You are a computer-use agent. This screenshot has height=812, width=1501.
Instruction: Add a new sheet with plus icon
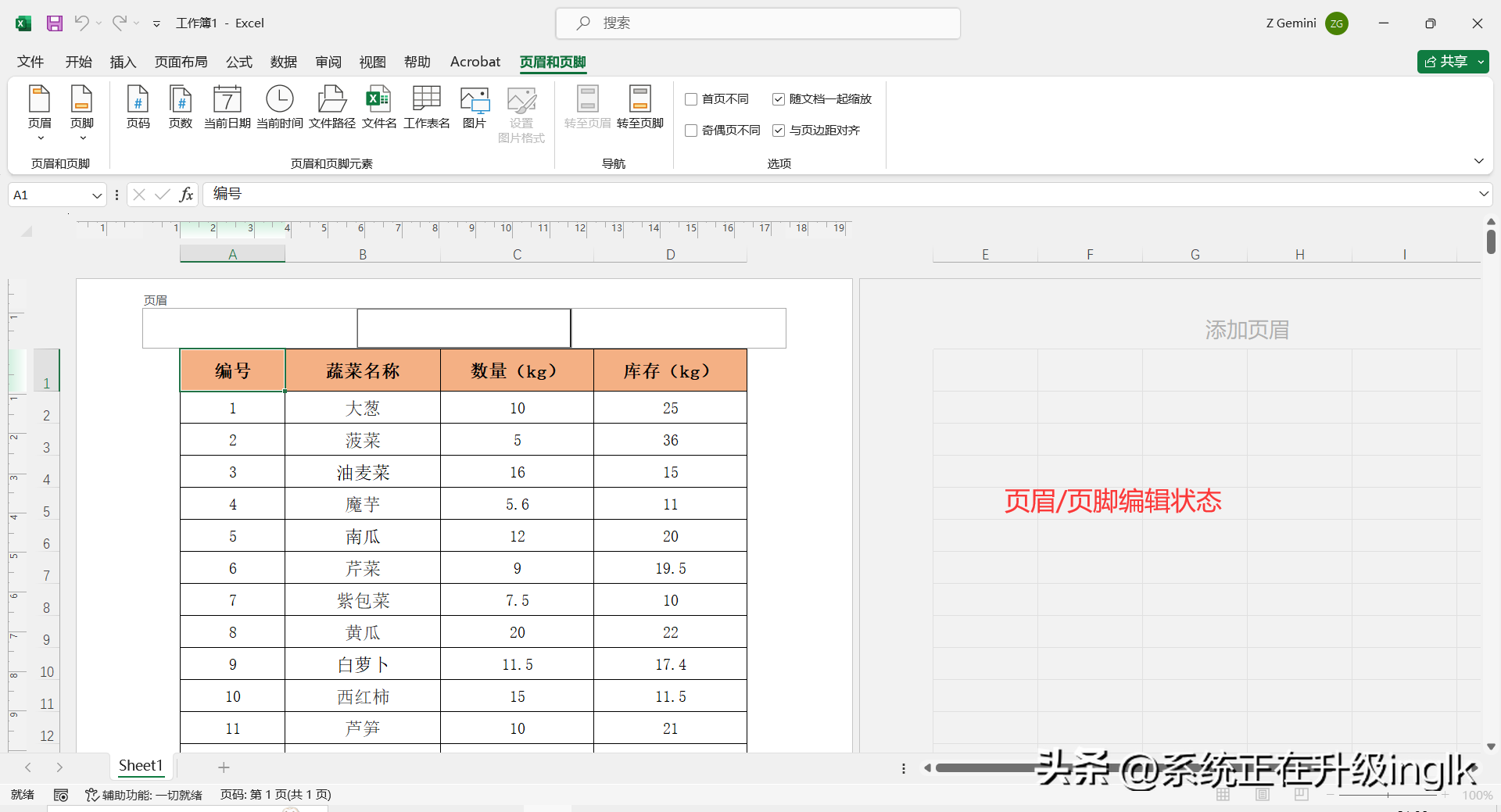(x=224, y=767)
